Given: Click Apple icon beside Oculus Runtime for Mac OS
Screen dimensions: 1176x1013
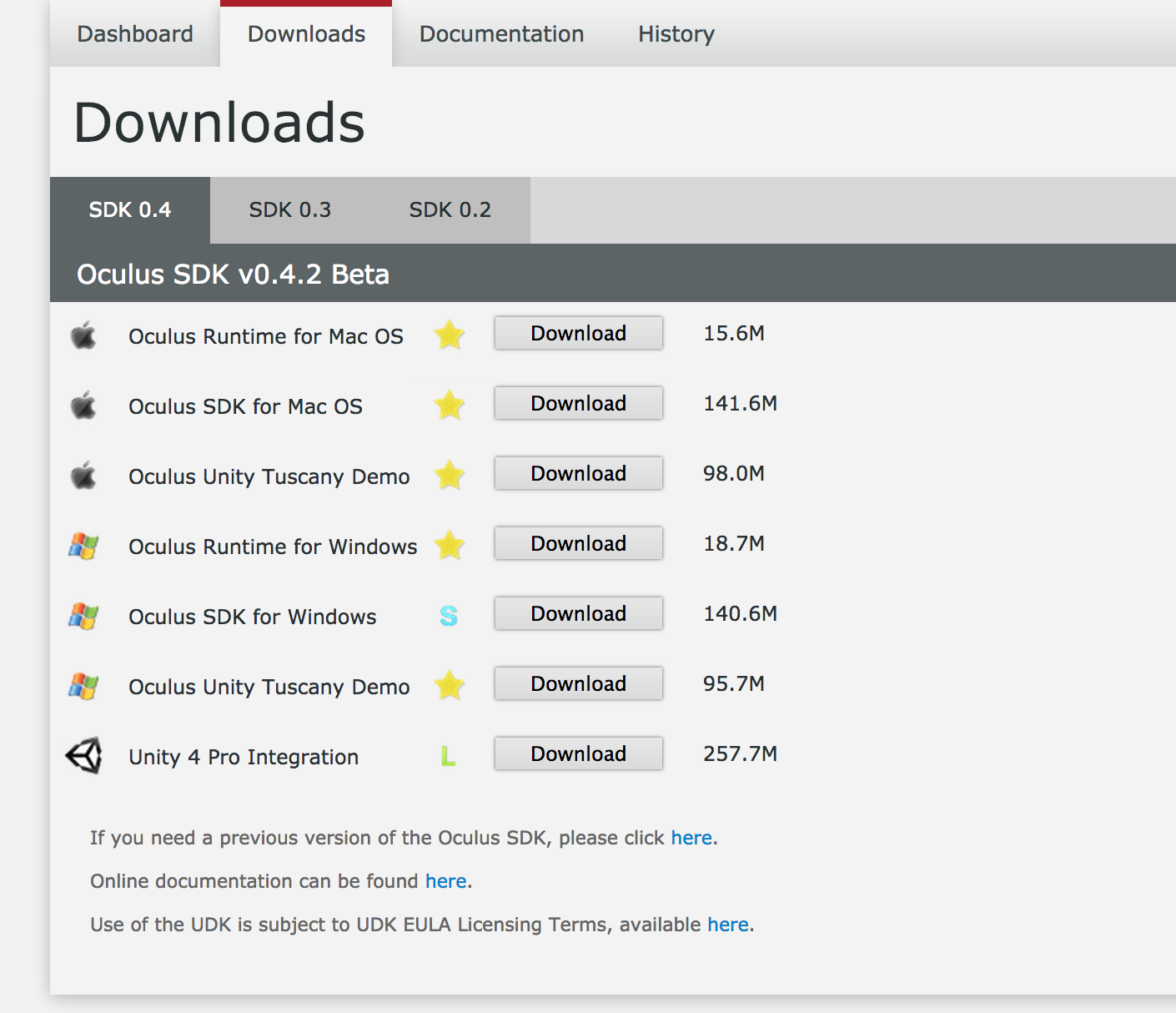Looking at the screenshot, I should tap(83, 335).
